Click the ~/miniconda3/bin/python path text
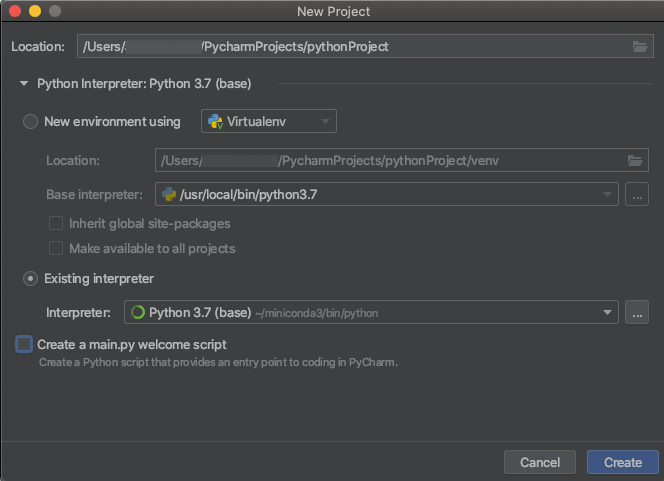 (x=317, y=313)
